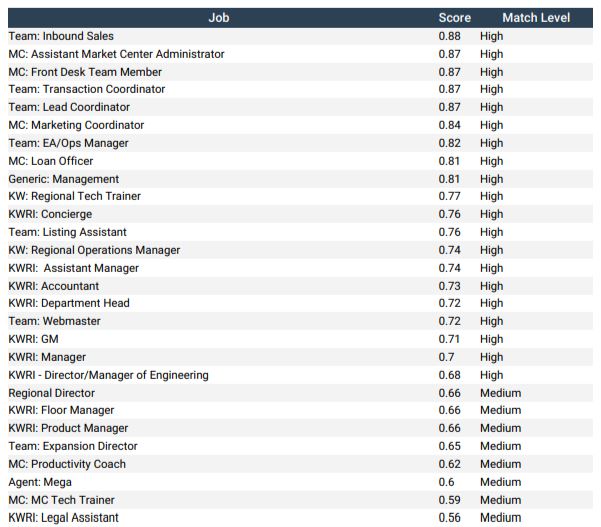
Task: Click the 0.84 score value
Action: click(449, 125)
